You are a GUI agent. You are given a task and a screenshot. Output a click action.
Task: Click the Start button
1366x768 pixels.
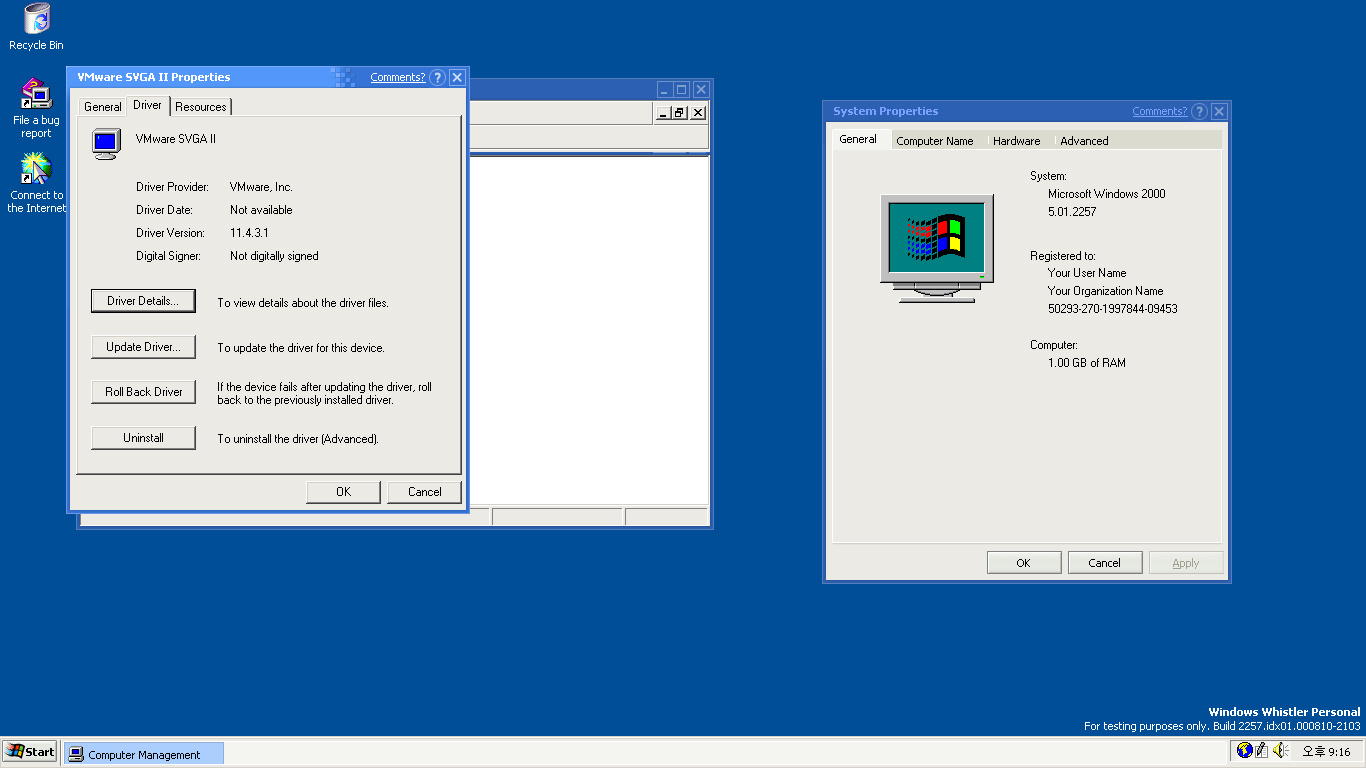(30, 752)
